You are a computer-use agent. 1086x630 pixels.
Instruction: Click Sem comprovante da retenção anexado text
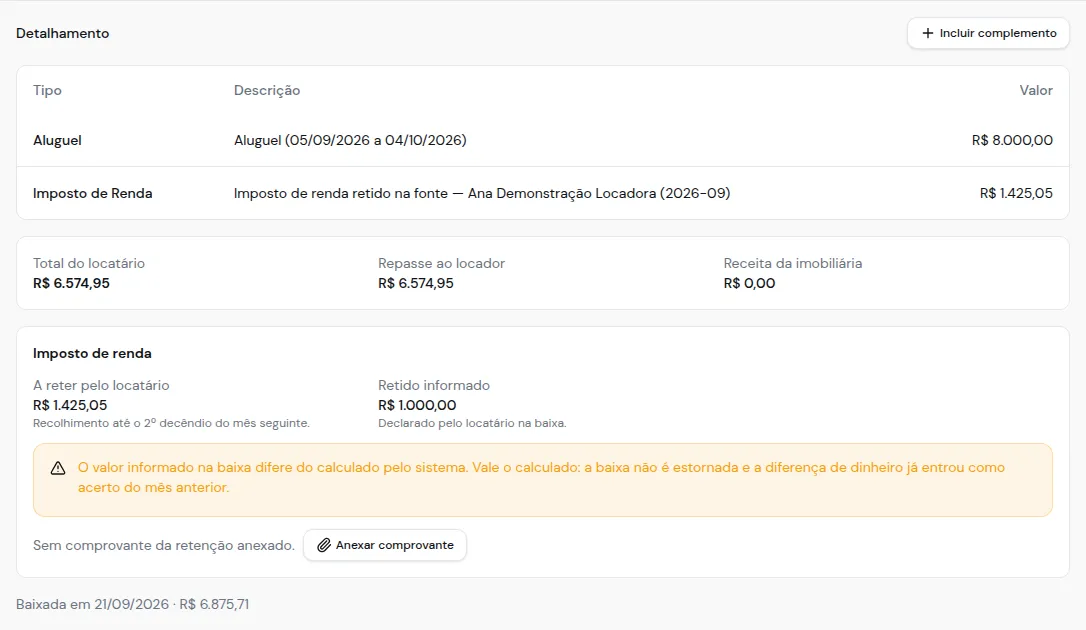pyautogui.click(x=163, y=546)
